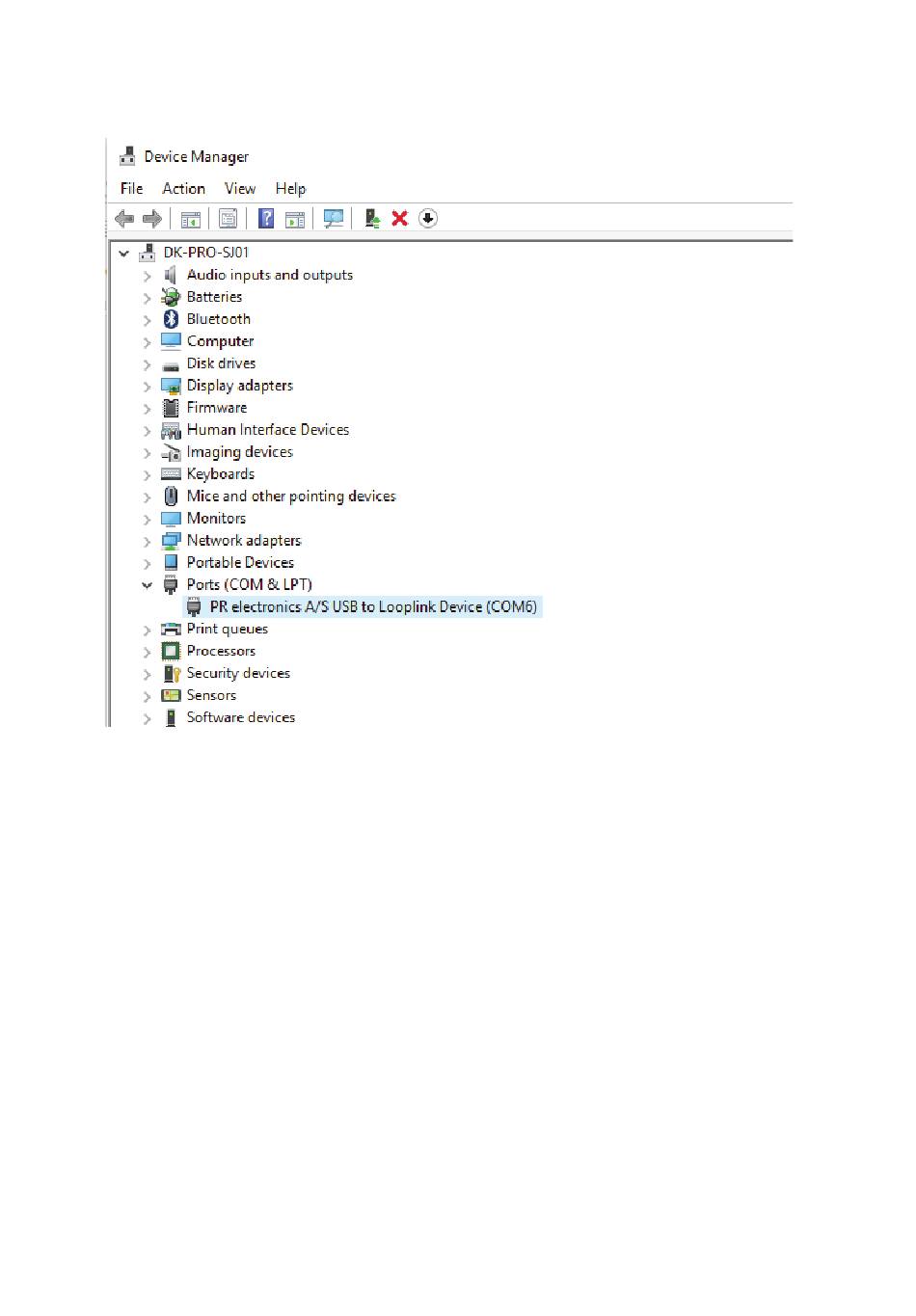Click the USB port icon beside PR electronics device
This screenshot has height=1316, width=916.
pos(194,607)
